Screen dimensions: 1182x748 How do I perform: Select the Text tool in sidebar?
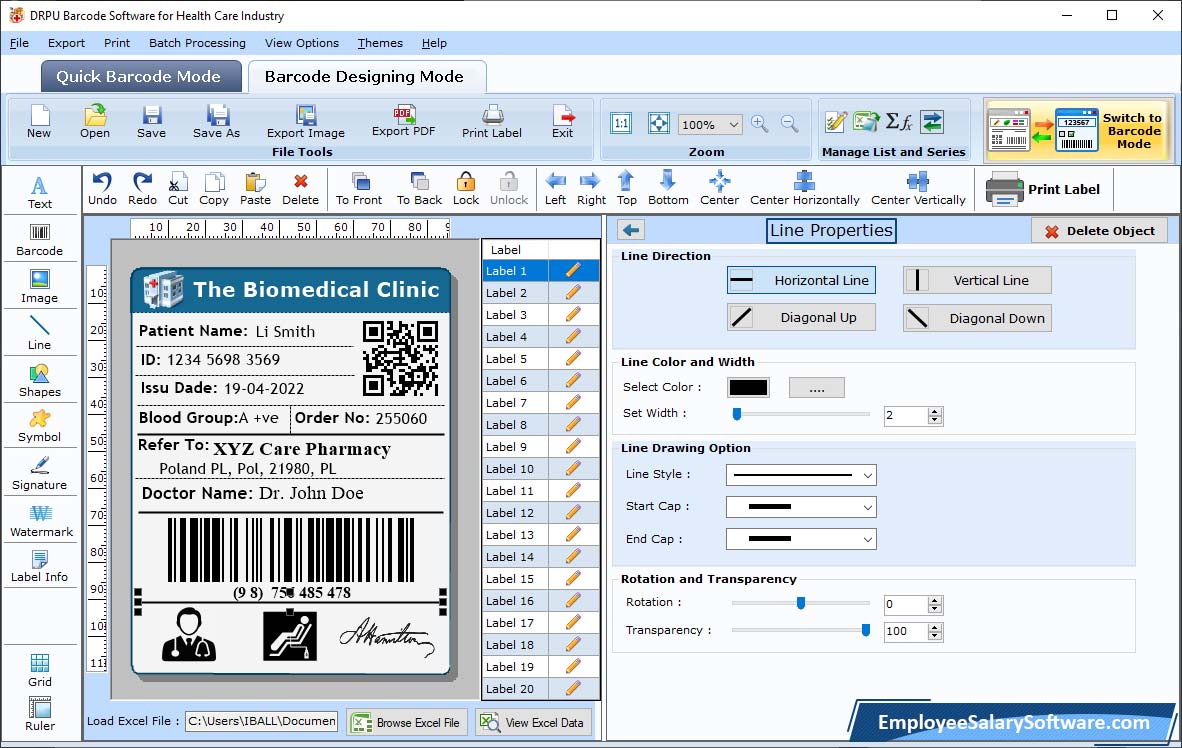pos(39,192)
